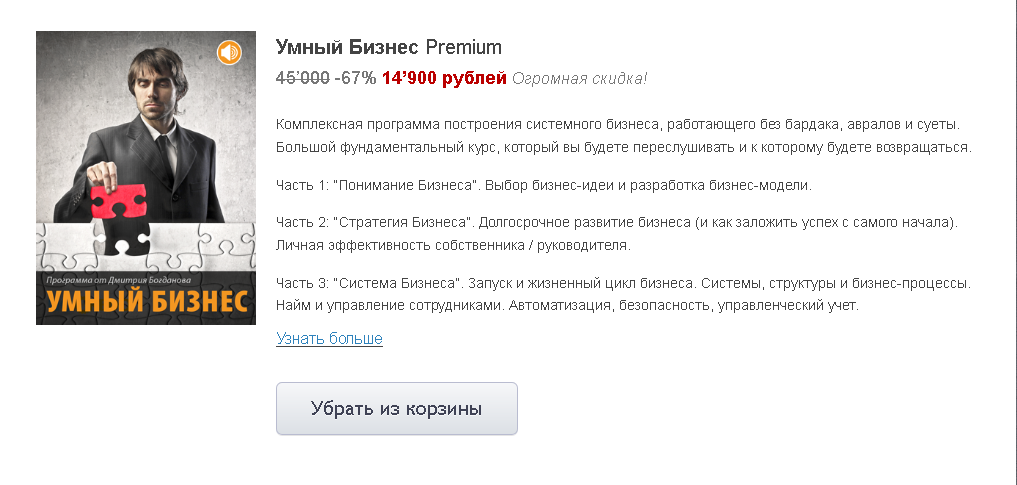Click the "Комплексная программа построения" description line
The height and width of the screenshot is (485, 1017).
[x=617, y=124]
